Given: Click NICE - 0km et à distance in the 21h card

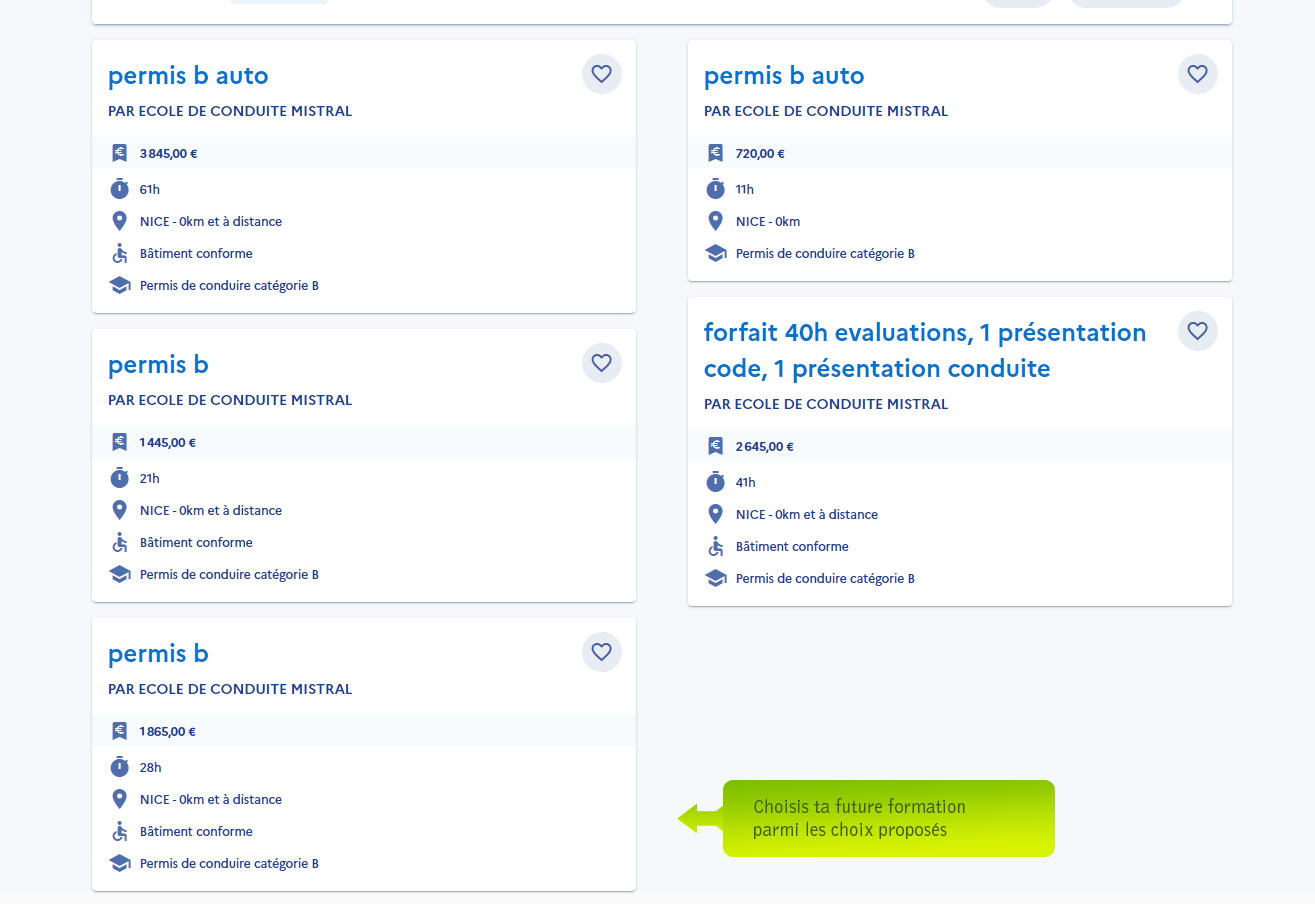Looking at the screenshot, I should coord(211,511).
